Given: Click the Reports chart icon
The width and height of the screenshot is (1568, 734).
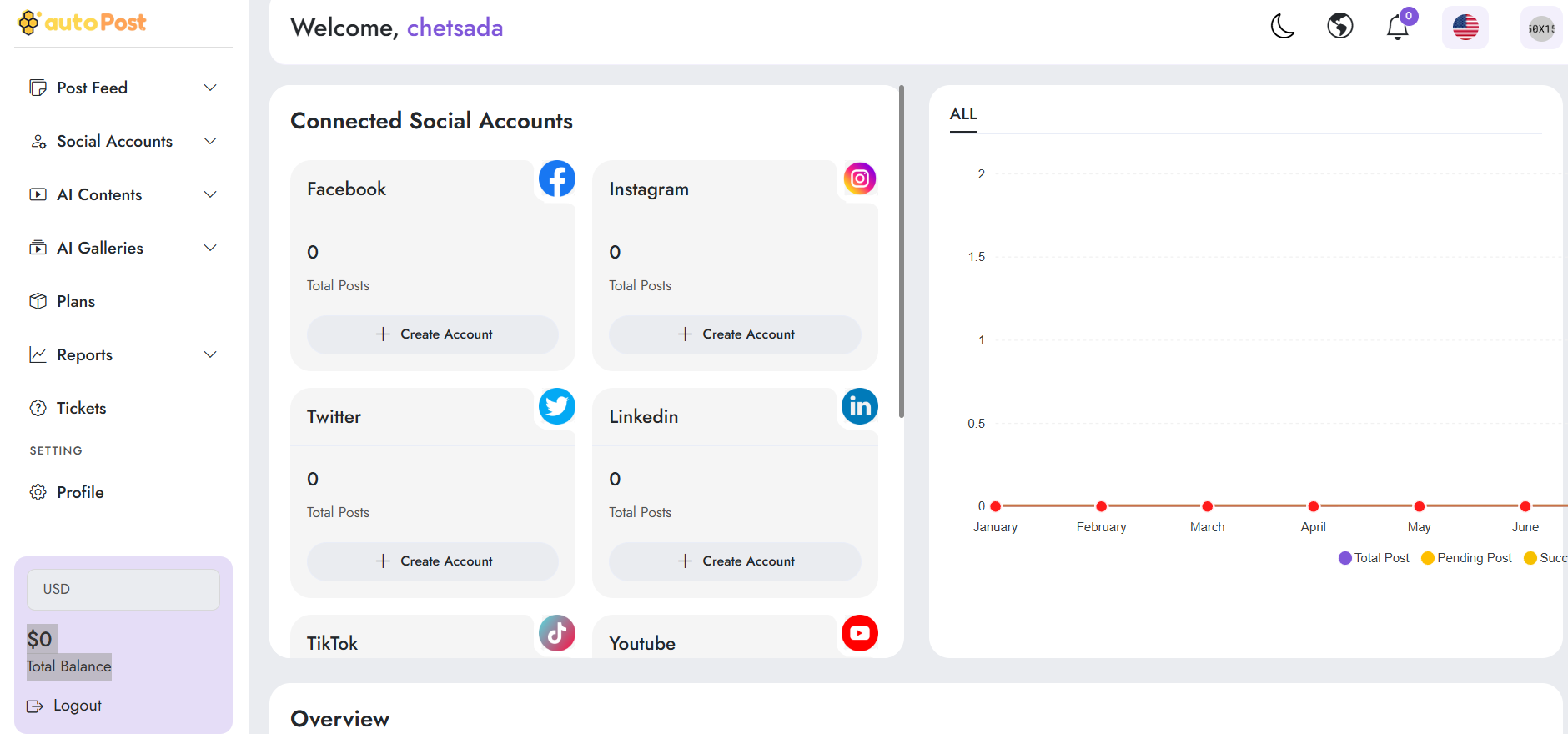Looking at the screenshot, I should [38, 354].
